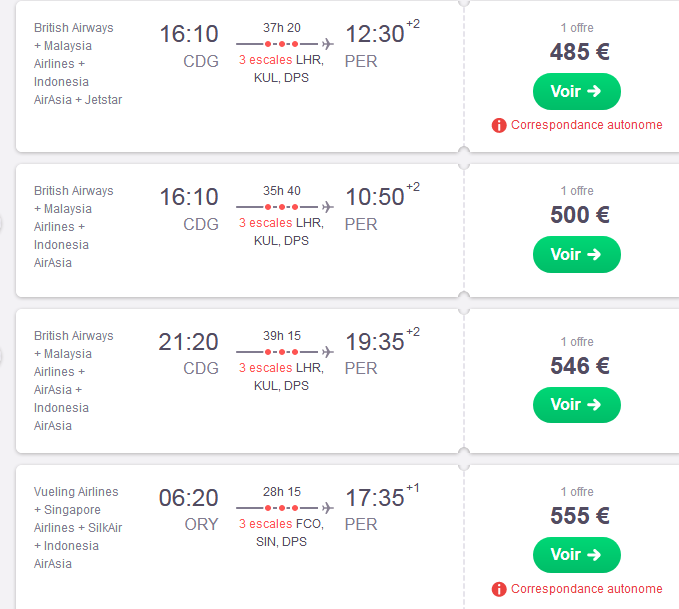The width and height of the screenshot is (679, 609).
Task: Click the 10:50 PER arrival time
Action: [x=375, y=198]
